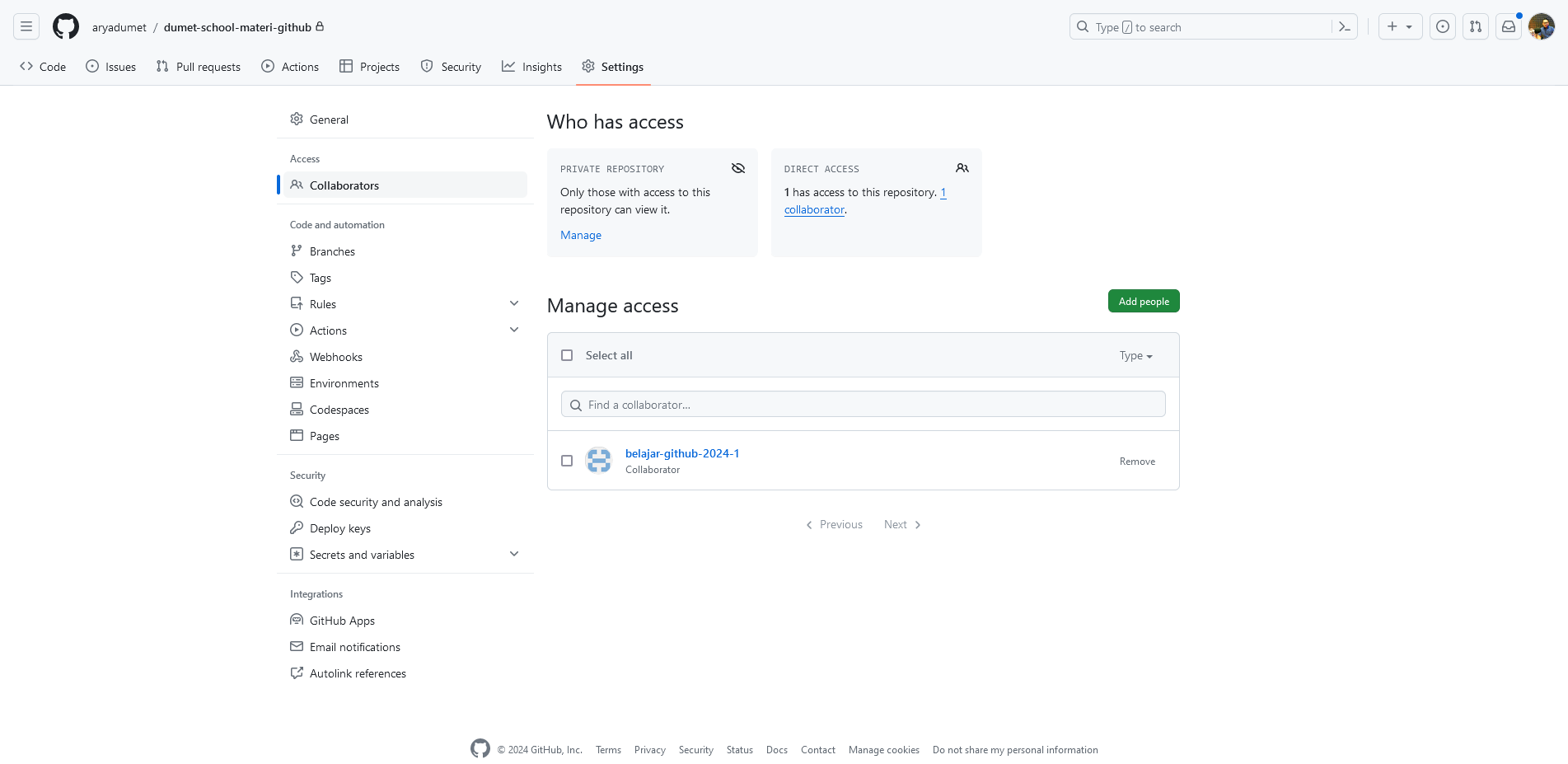The image size is (1568, 764).
Task: Open the footer Privacy link
Action: pyautogui.click(x=649, y=750)
